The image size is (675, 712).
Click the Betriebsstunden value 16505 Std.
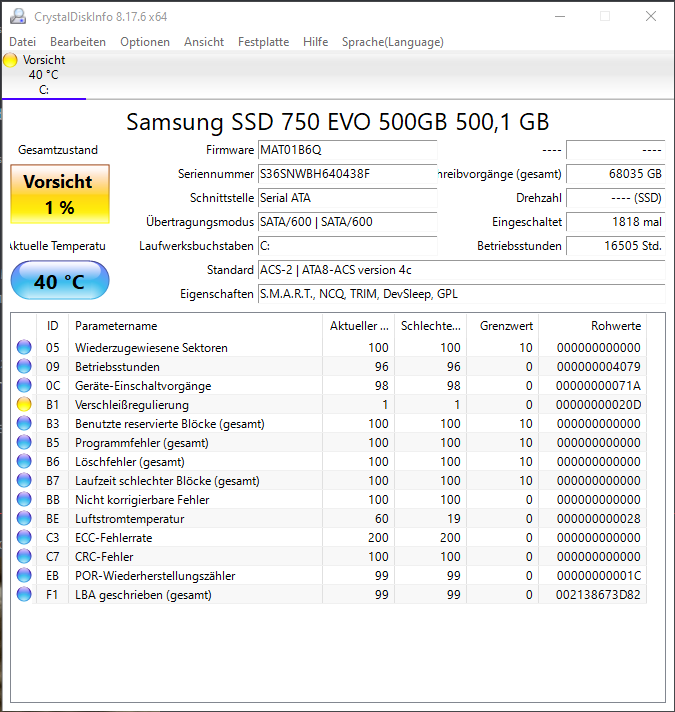[x=616, y=246]
